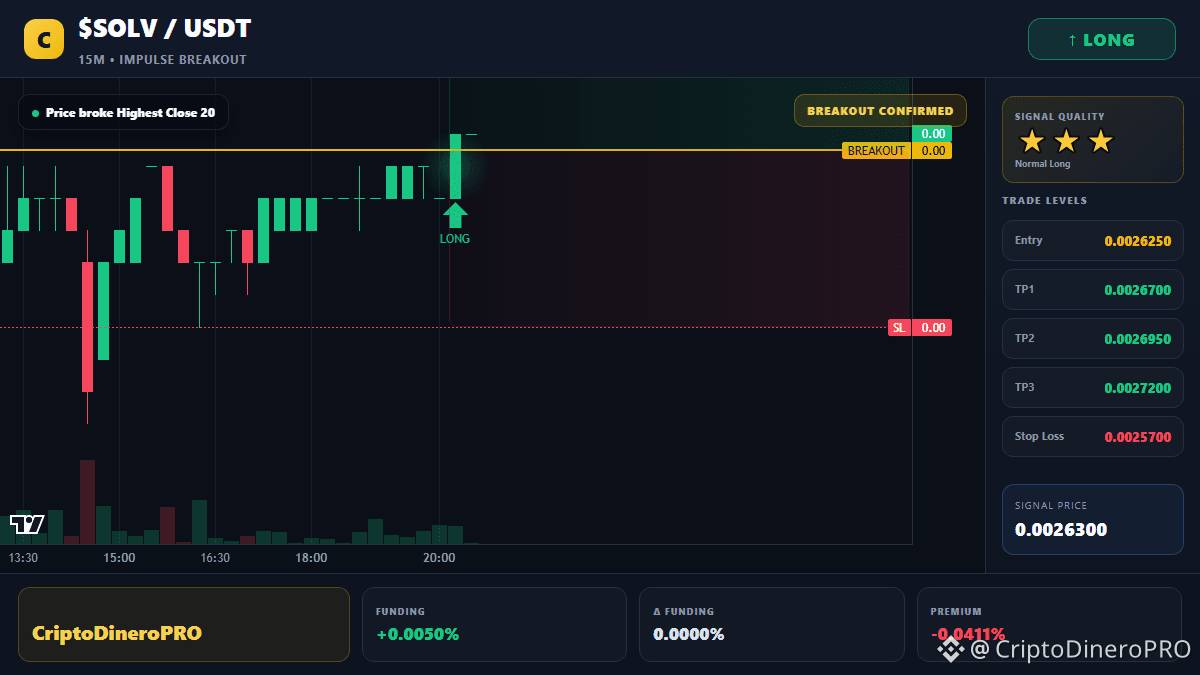Click the SIGNAL PRICE 0.0026300 card
1200x675 pixels.
pos(1092,520)
